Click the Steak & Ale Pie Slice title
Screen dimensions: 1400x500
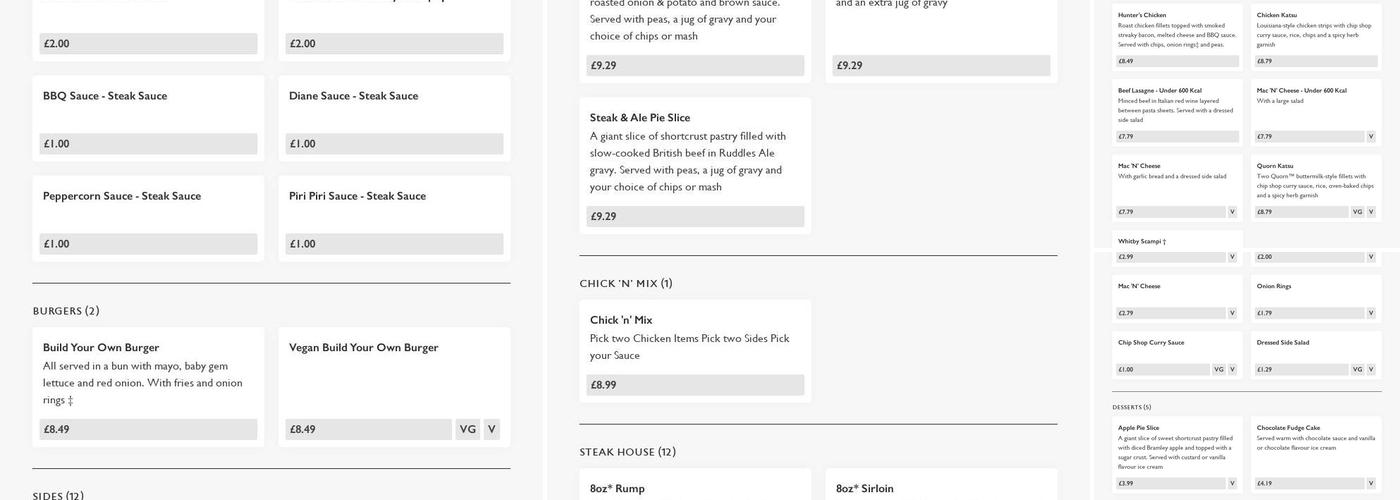pos(640,117)
